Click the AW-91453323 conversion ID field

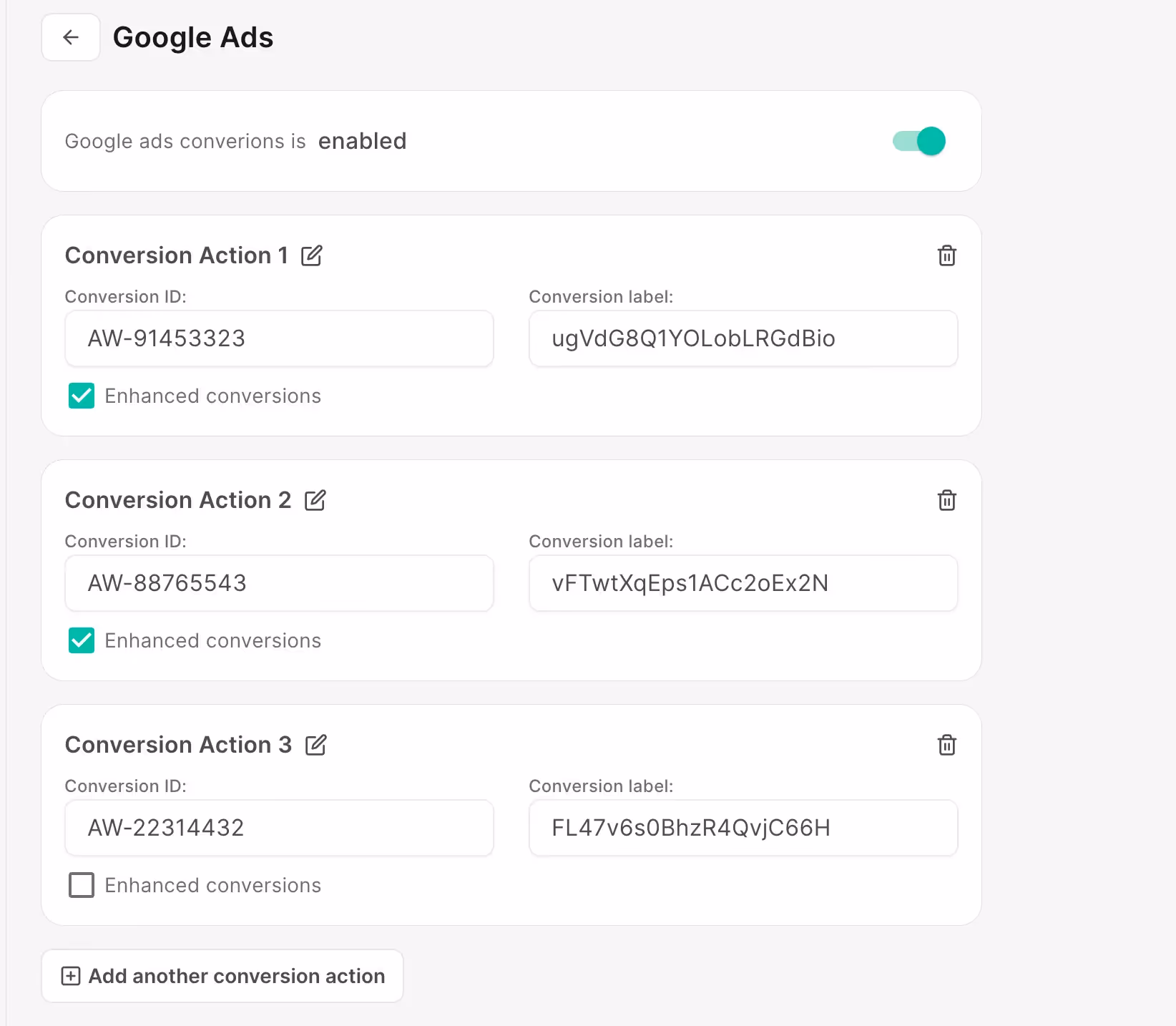point(279,338)
